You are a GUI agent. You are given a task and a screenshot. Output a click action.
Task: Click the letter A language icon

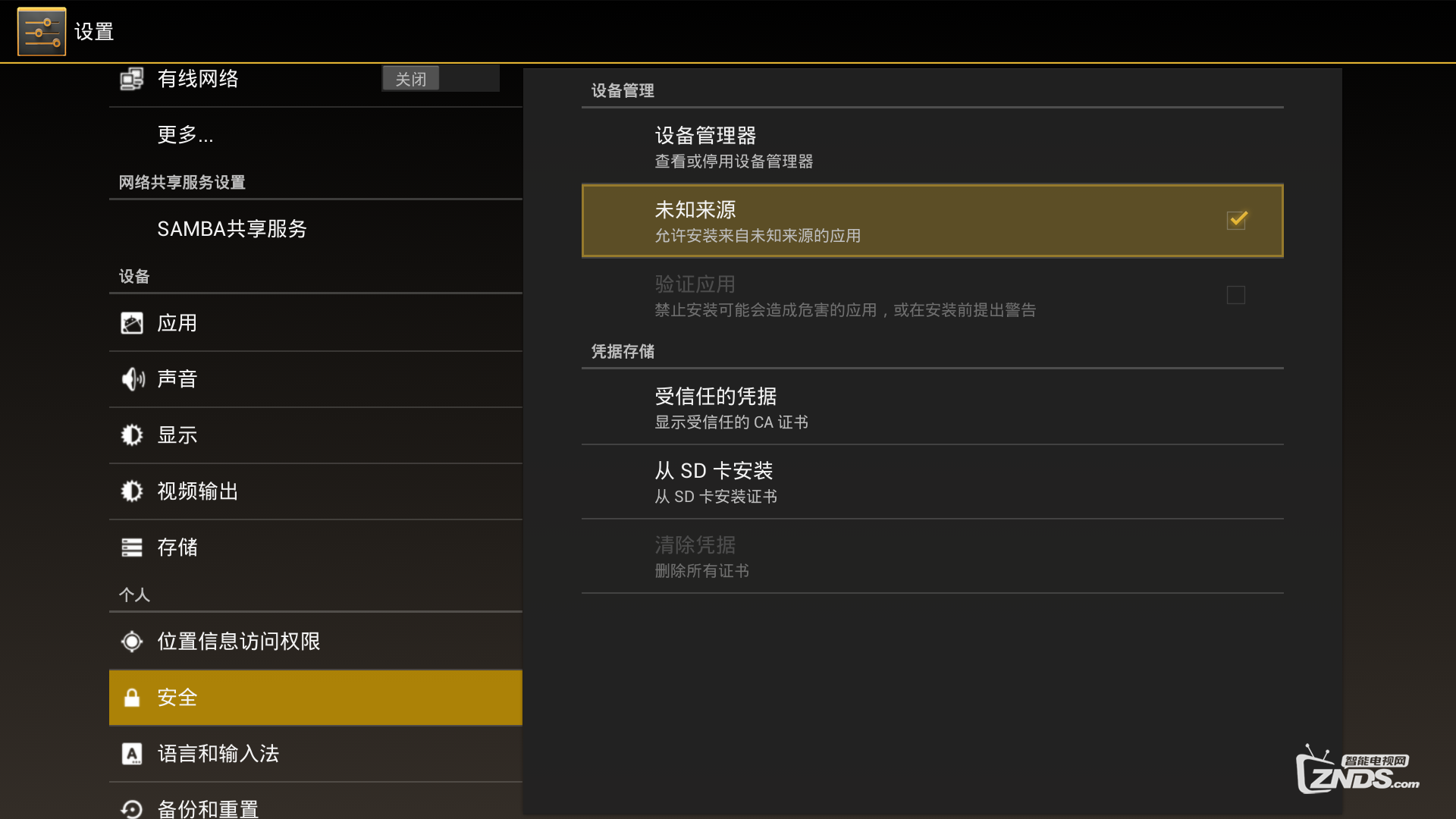pyautogui.click(x=132, y=754)
